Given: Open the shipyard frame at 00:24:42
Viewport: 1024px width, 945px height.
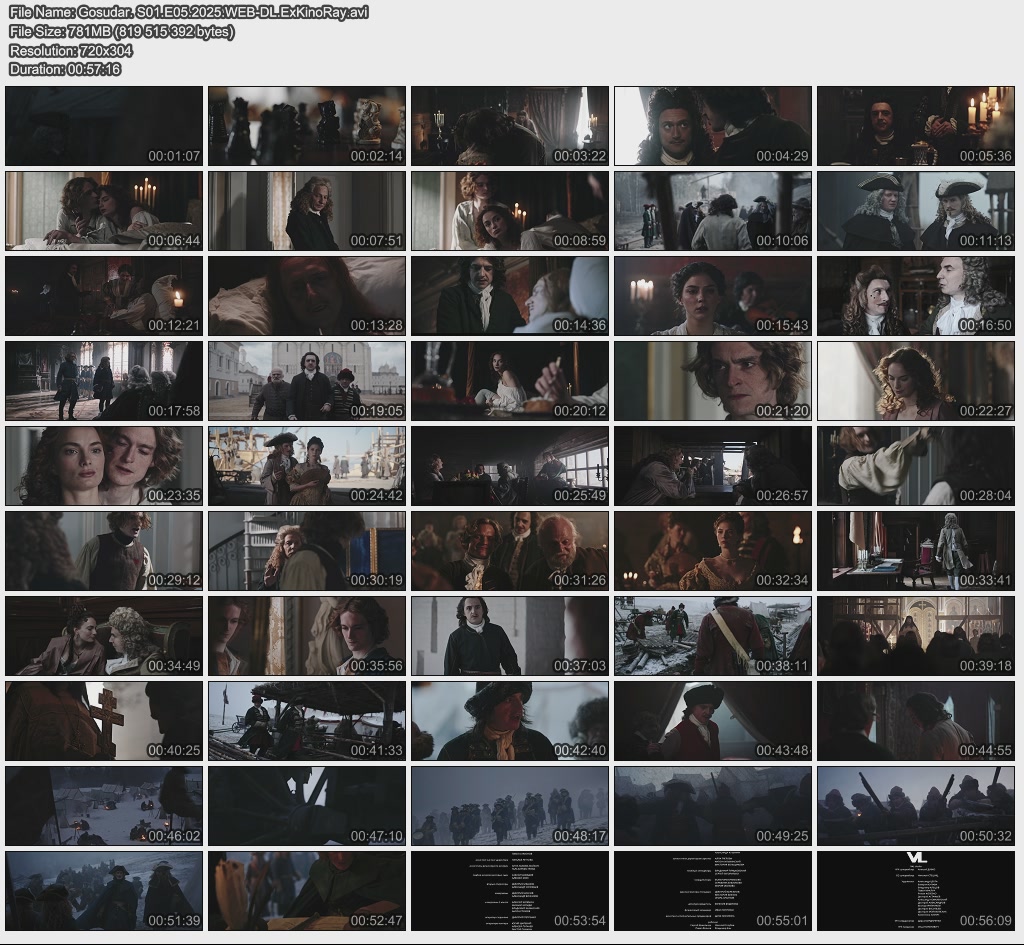Looking at the screenshot, I should (307, 466).
